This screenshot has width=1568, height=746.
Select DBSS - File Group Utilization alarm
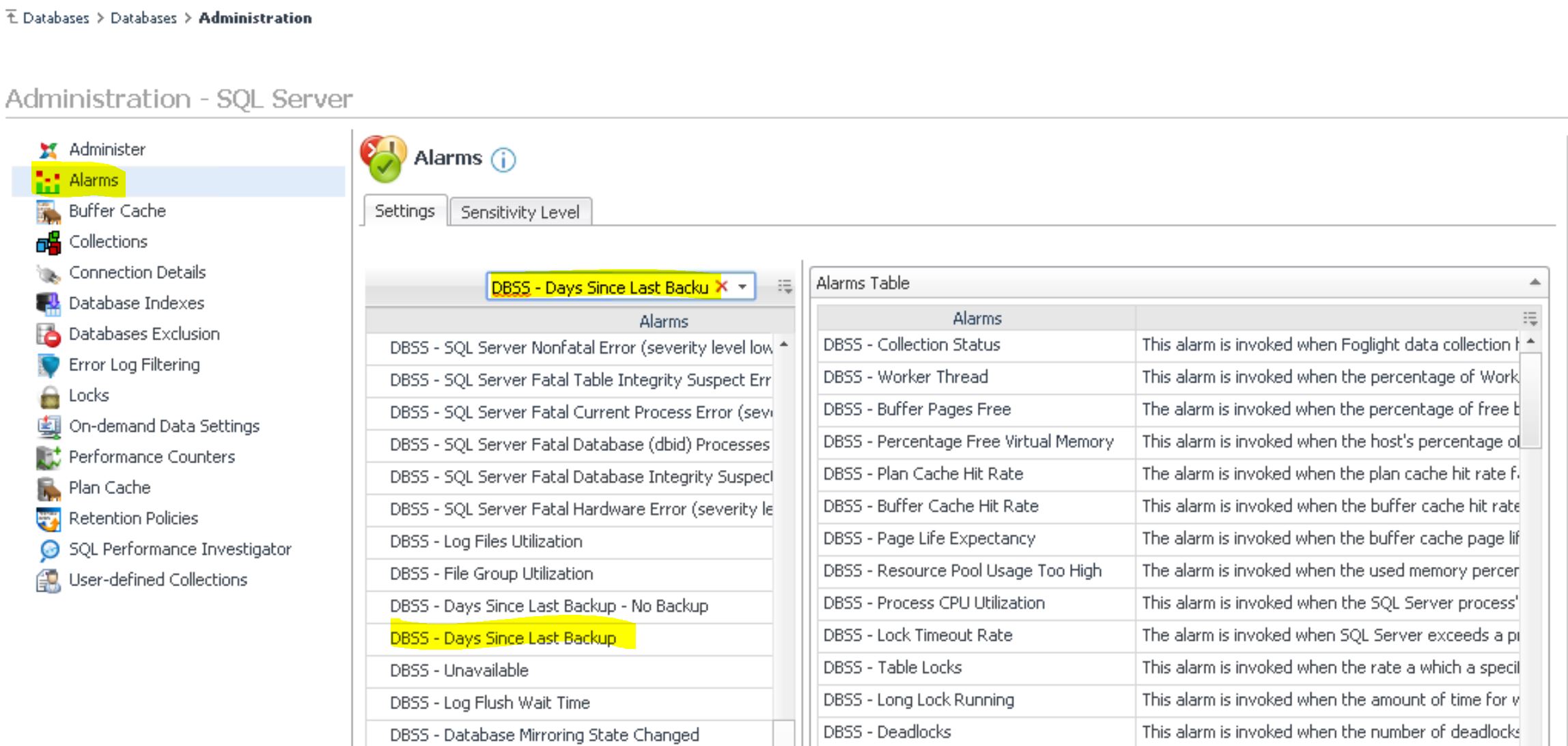click(570, 574)
